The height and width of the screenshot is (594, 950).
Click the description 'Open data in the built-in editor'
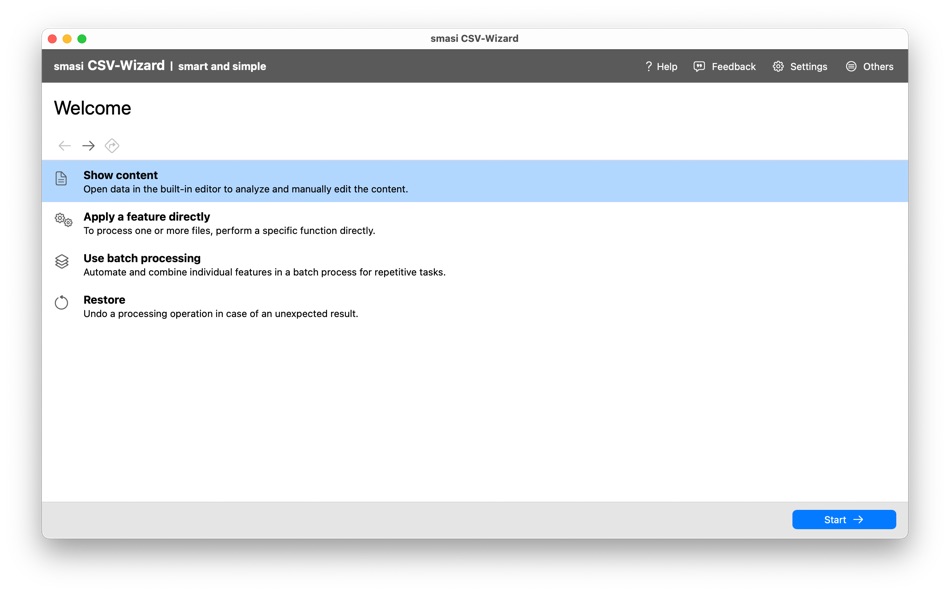[x=245, y=189]
